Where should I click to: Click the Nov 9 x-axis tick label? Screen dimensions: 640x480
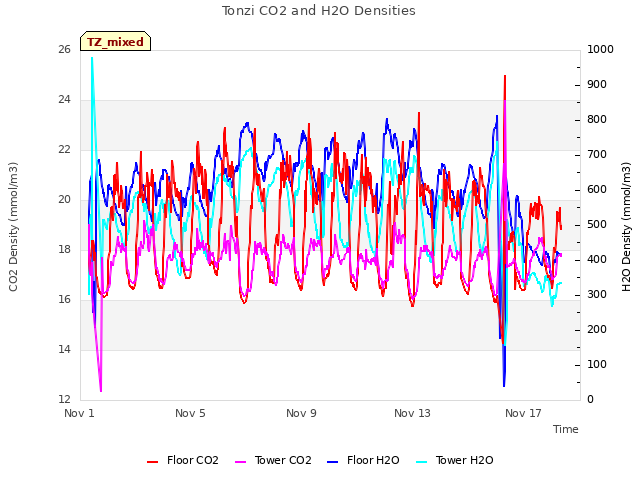pos(301,413)
